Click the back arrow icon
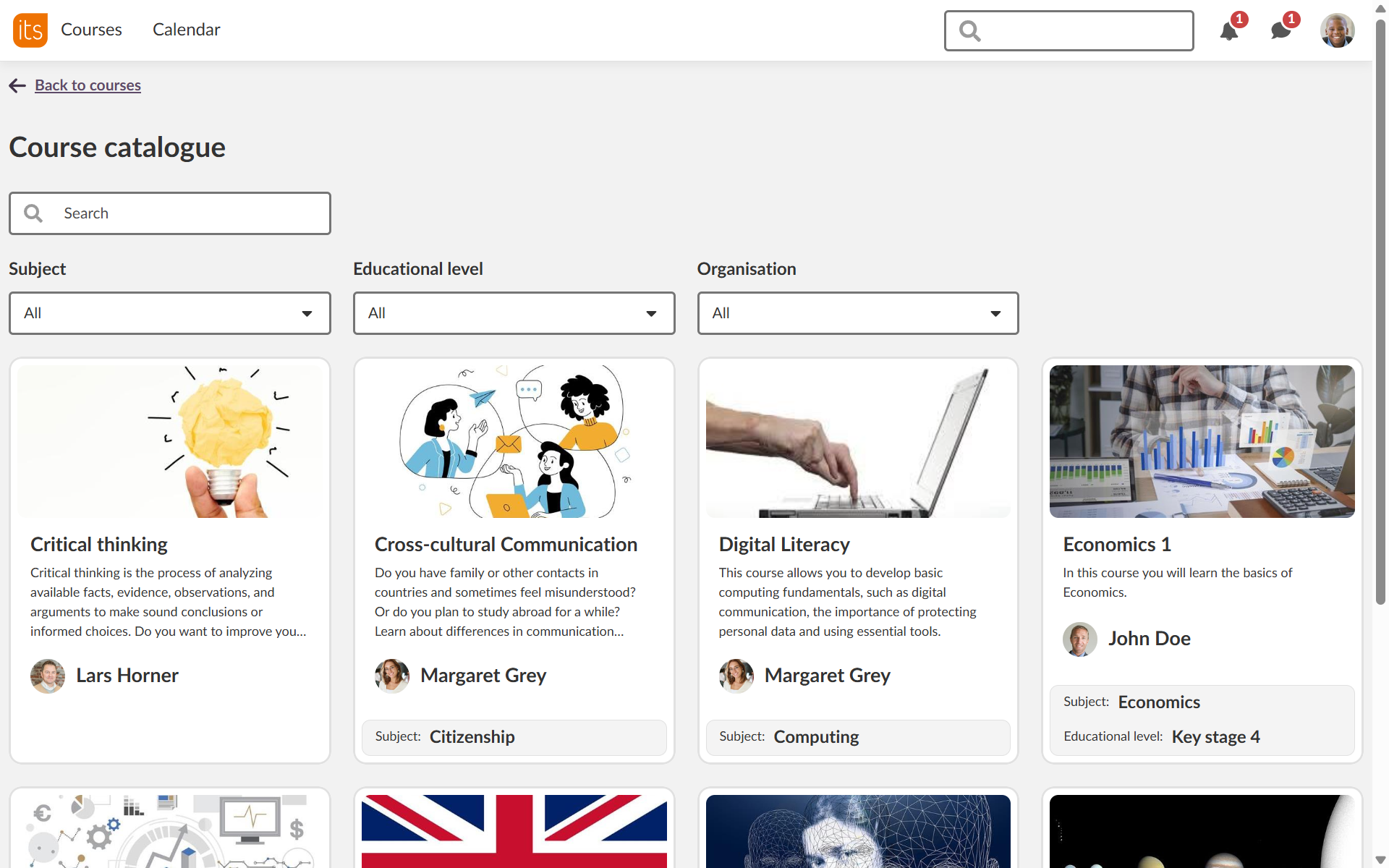 [x=17, y=86]
